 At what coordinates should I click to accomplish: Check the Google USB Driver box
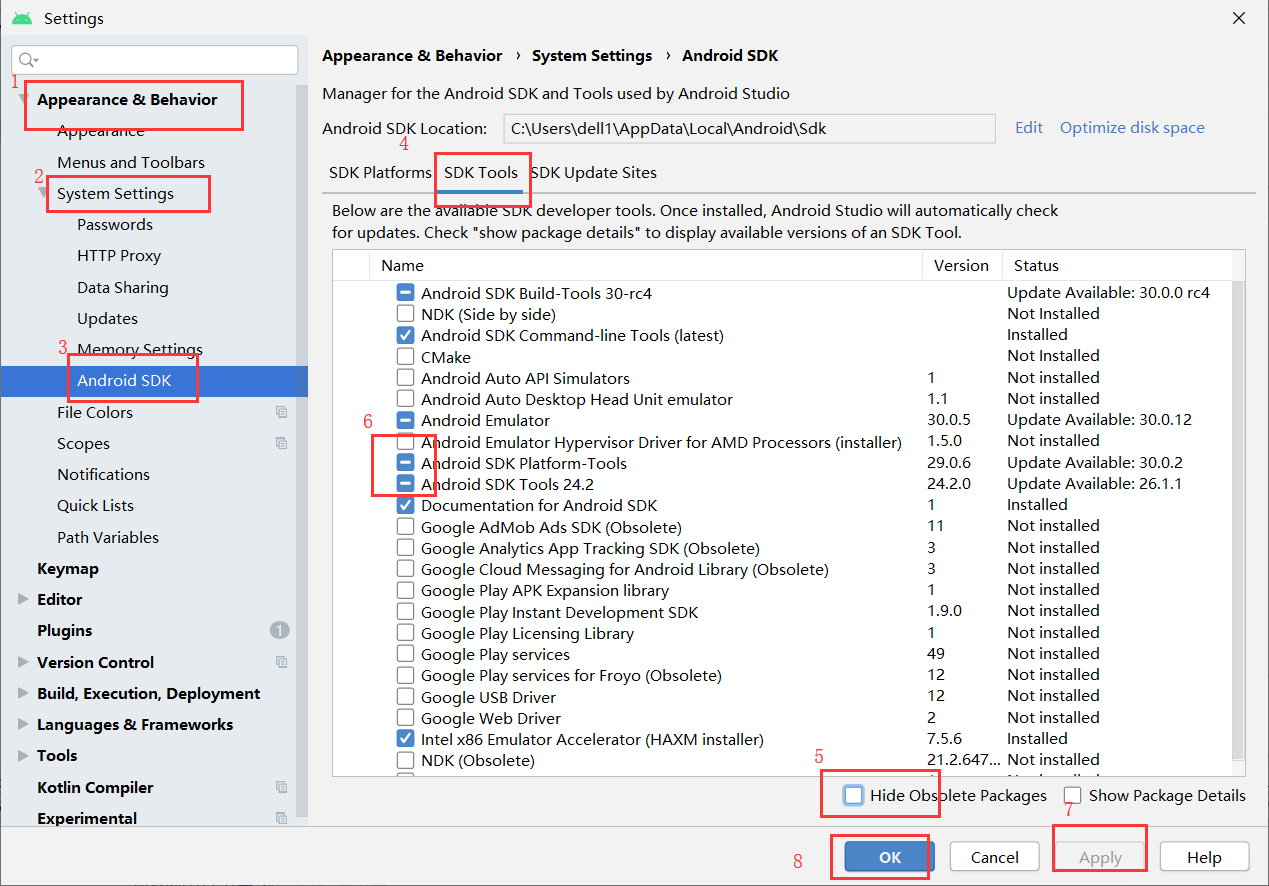[x=405, y=697]
